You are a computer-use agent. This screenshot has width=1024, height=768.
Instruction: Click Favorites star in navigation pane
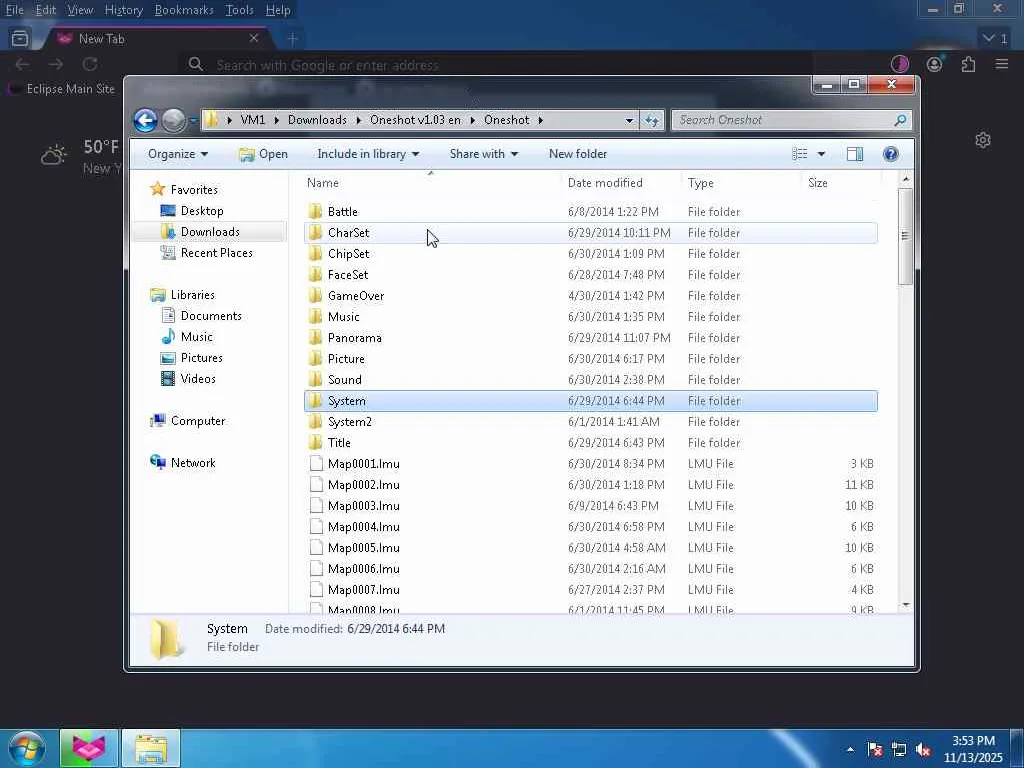pos(157,189)
